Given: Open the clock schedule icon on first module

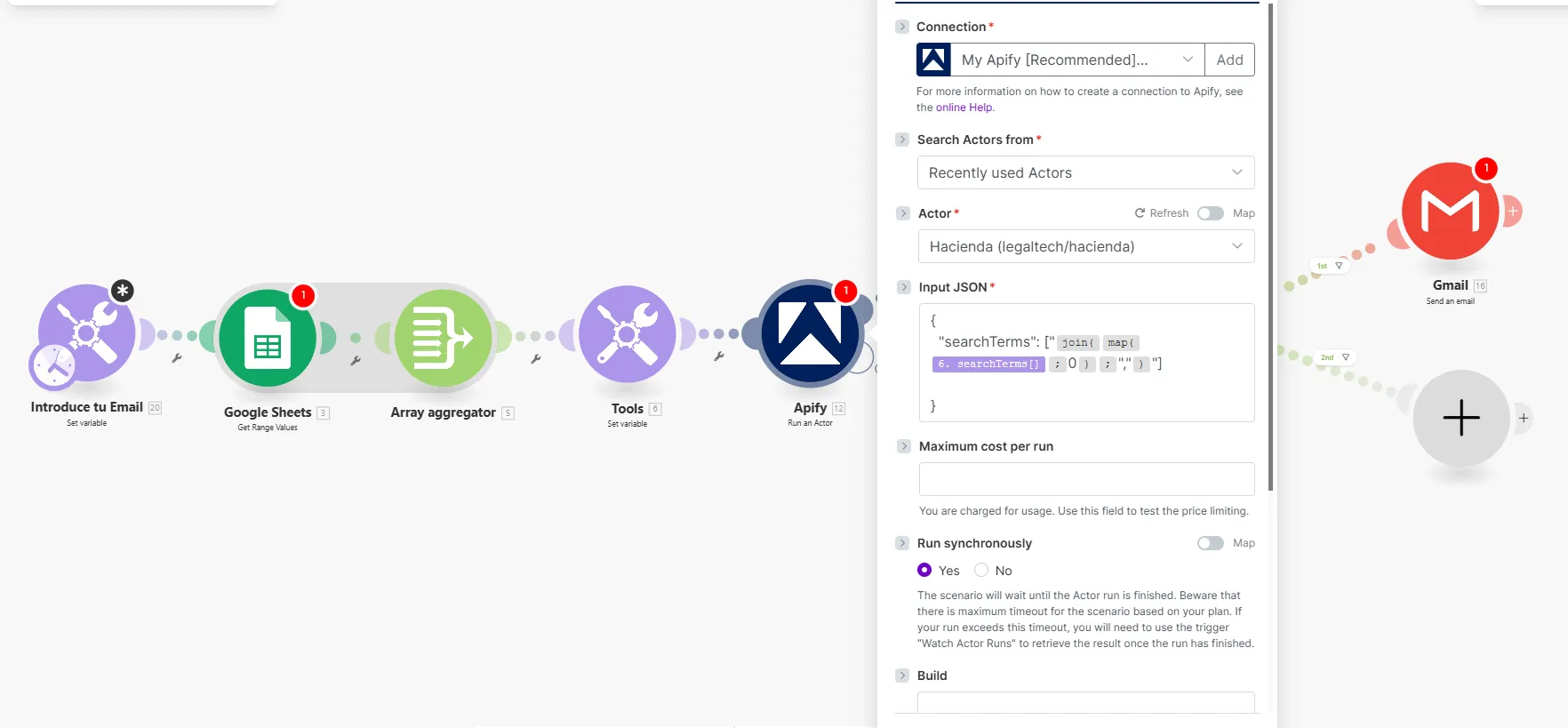Looking at the screenshot, I should (x=53, y=365).
